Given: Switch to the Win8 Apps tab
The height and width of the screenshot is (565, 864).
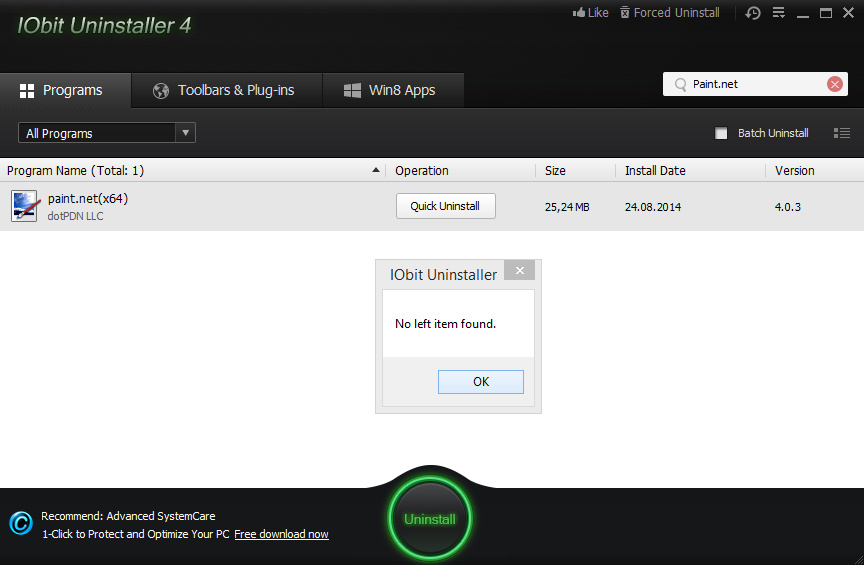Looking at the screenshot, I should click(x=393, y=90).
